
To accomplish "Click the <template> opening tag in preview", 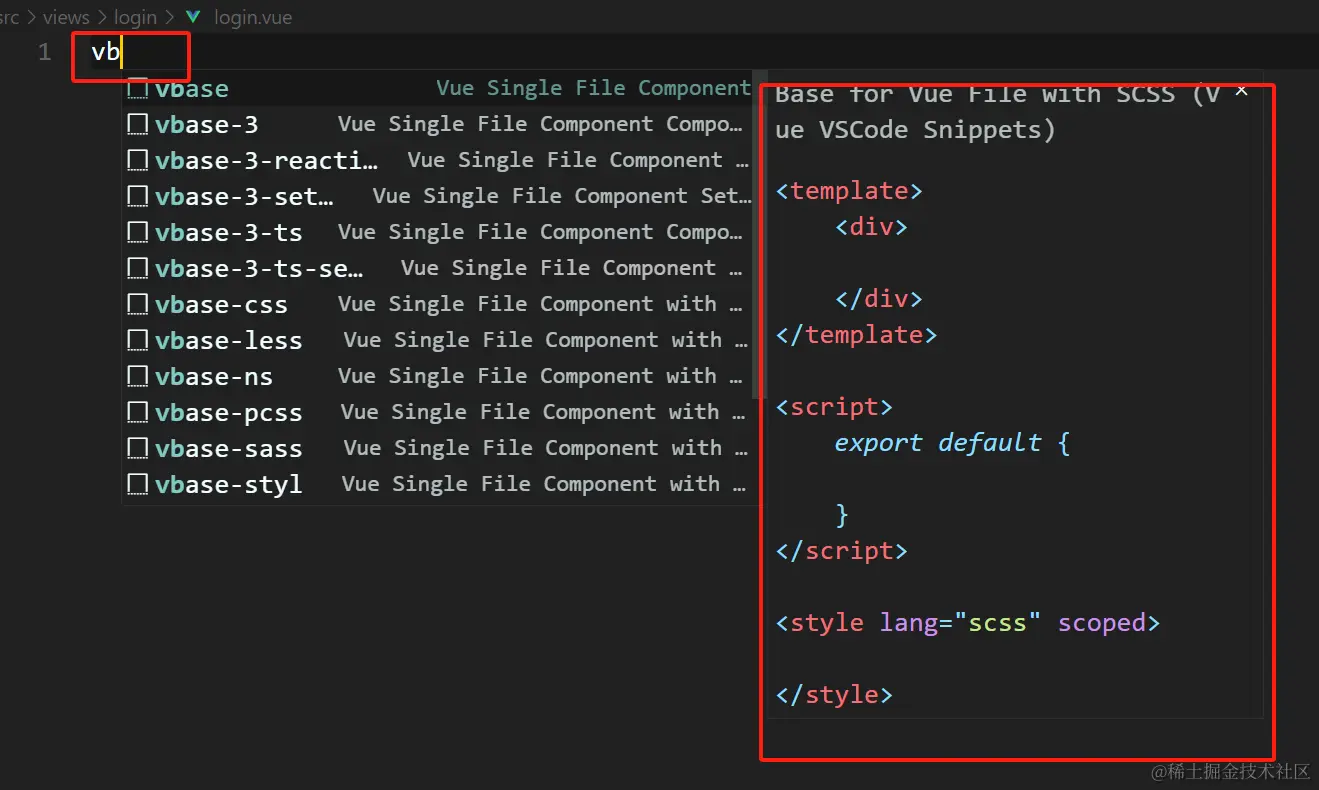I will click(x=849, y=191).
